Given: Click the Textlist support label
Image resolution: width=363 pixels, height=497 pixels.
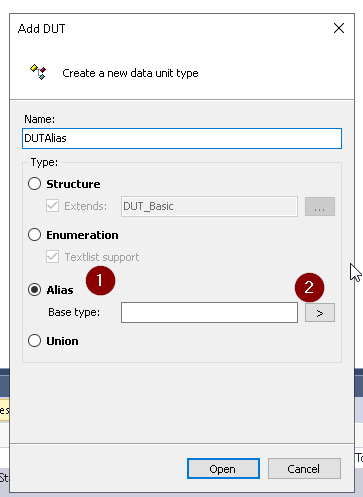Looking at the screenshot, I should tap(102, 257).
